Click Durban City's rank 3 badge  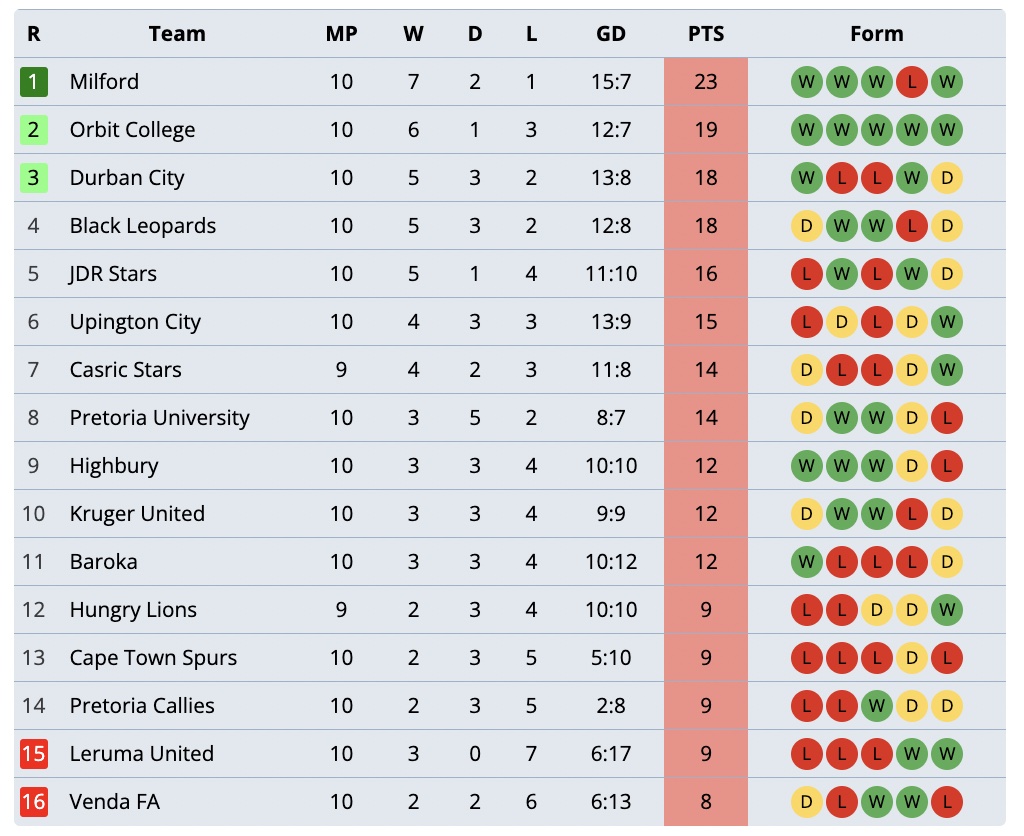point(34,178)
